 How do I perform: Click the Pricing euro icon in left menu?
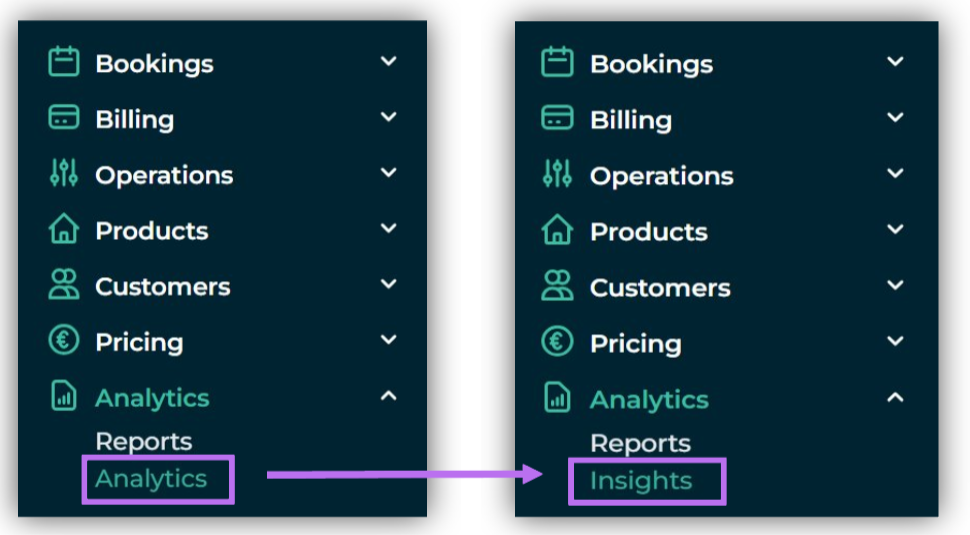tap(64, 340)
